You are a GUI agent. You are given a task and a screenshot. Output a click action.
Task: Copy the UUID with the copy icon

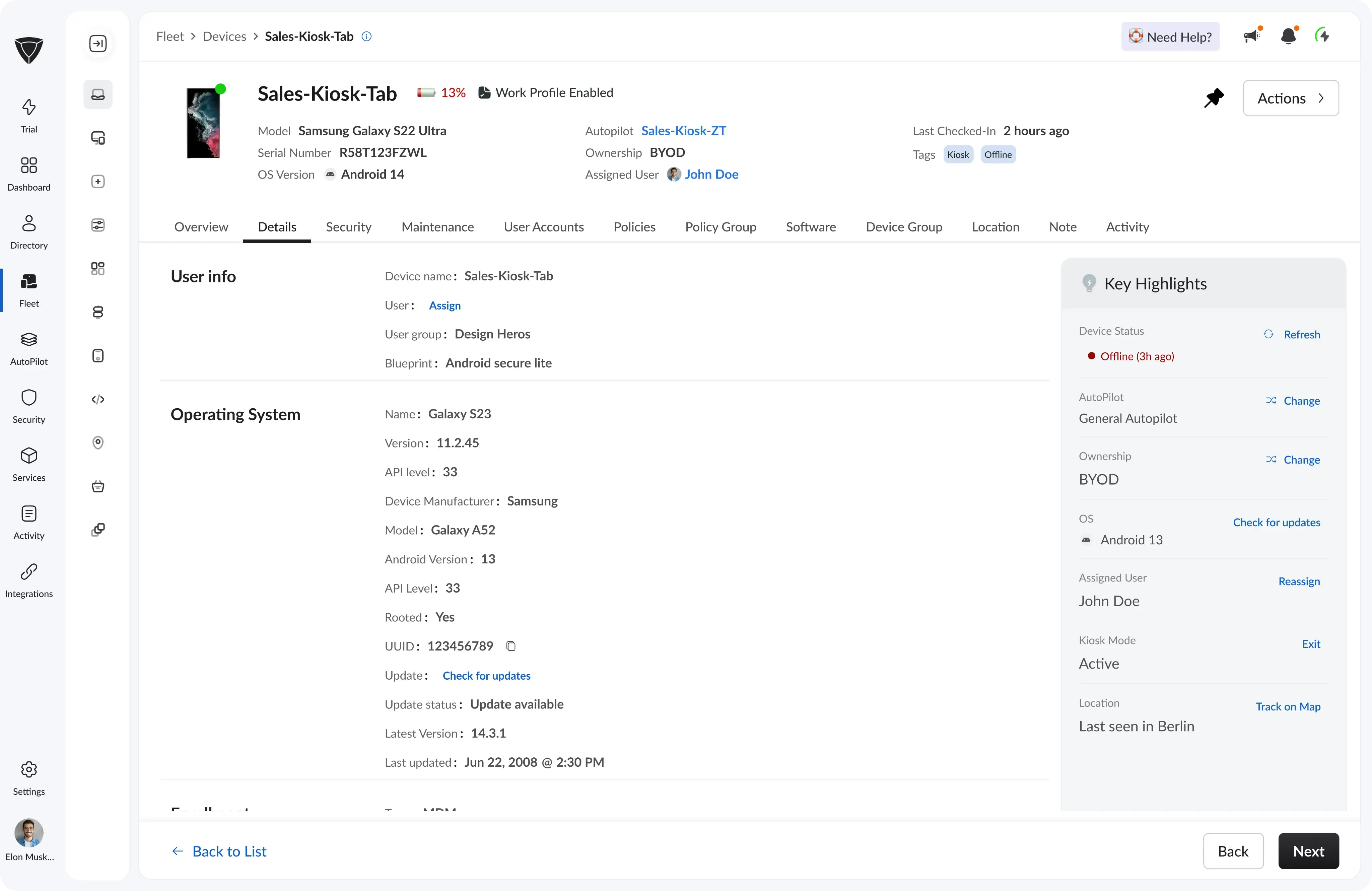511,646
